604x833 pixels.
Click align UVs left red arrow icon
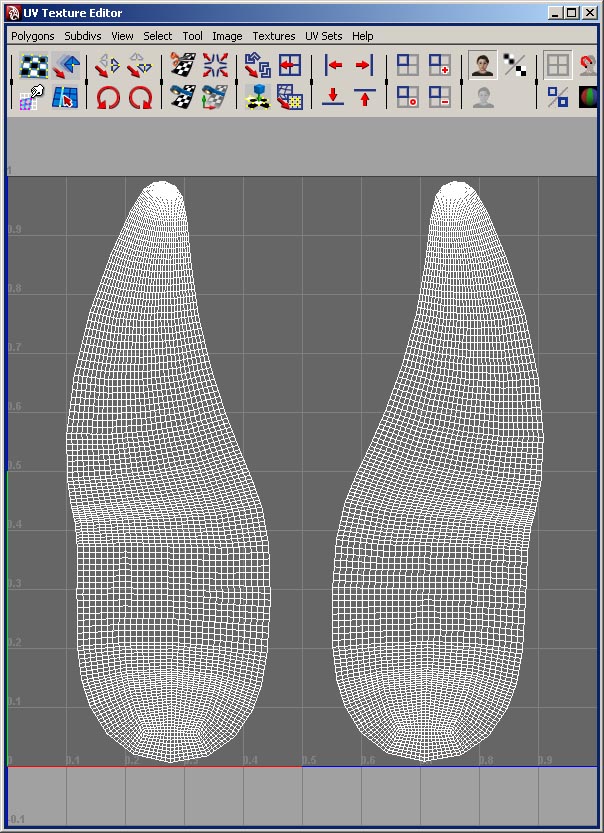click(x=334, y=66)
